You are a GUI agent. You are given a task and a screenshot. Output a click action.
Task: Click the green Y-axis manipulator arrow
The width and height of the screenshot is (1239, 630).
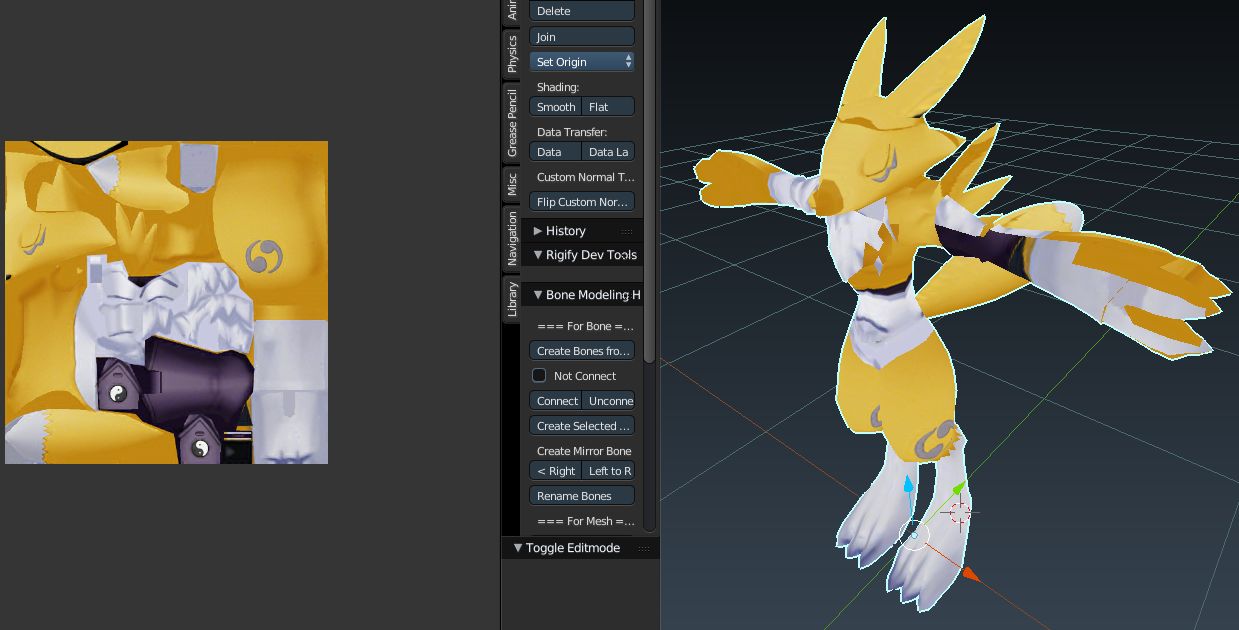958,489
